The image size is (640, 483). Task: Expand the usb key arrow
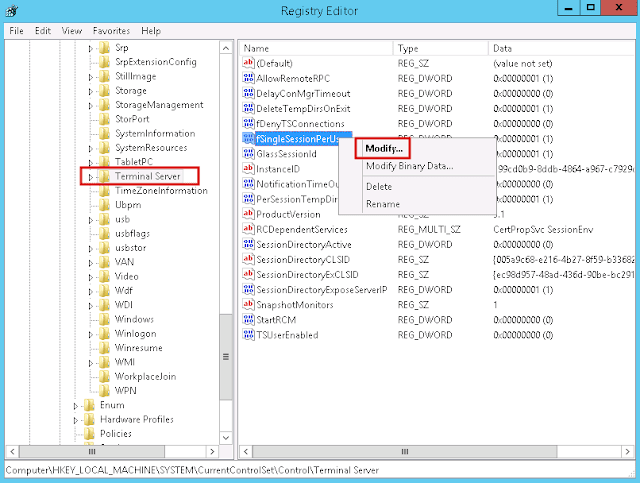tap(91, 220)
